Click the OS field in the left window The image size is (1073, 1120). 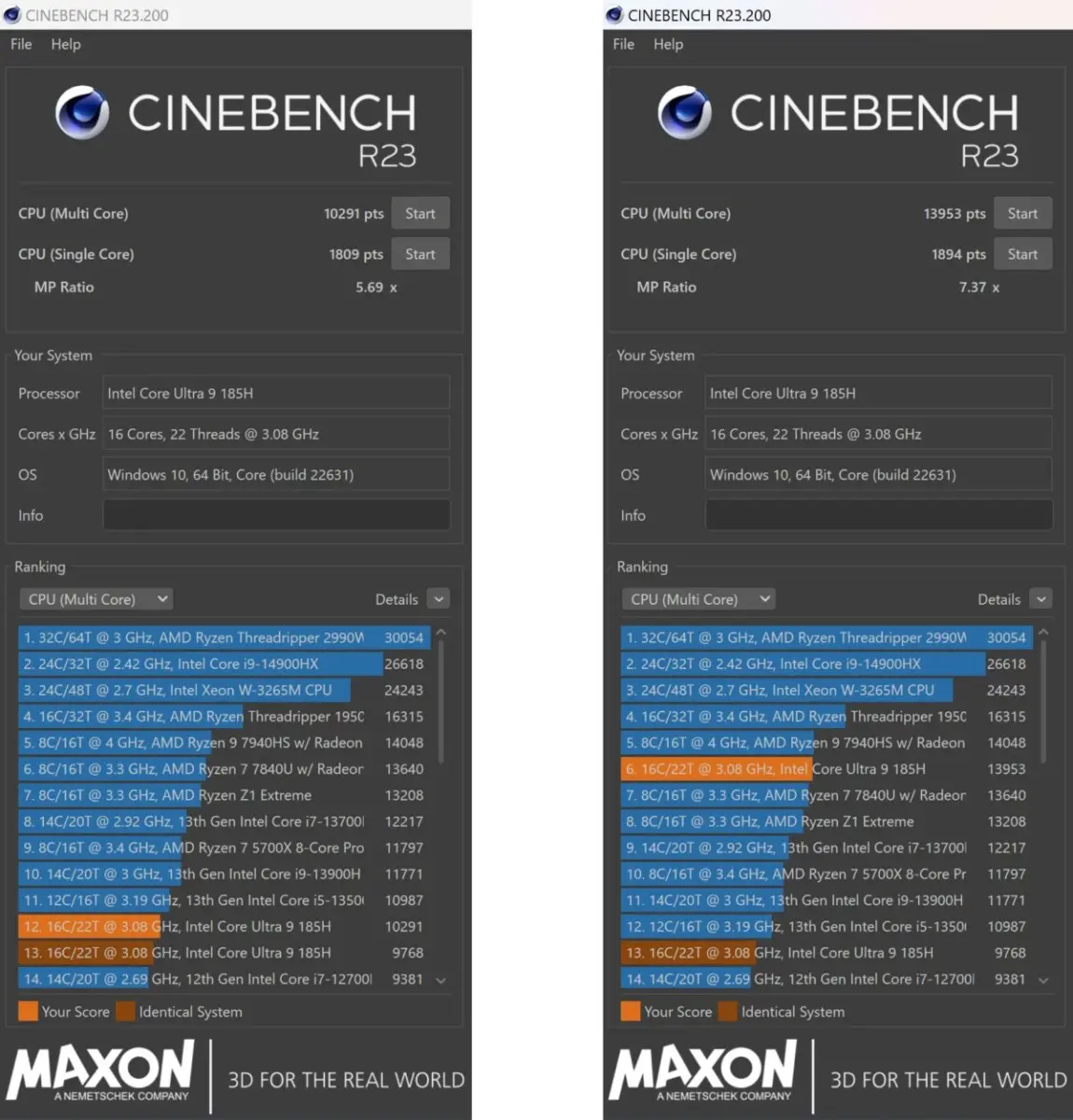pyautogui.click(x=276, y=474)
